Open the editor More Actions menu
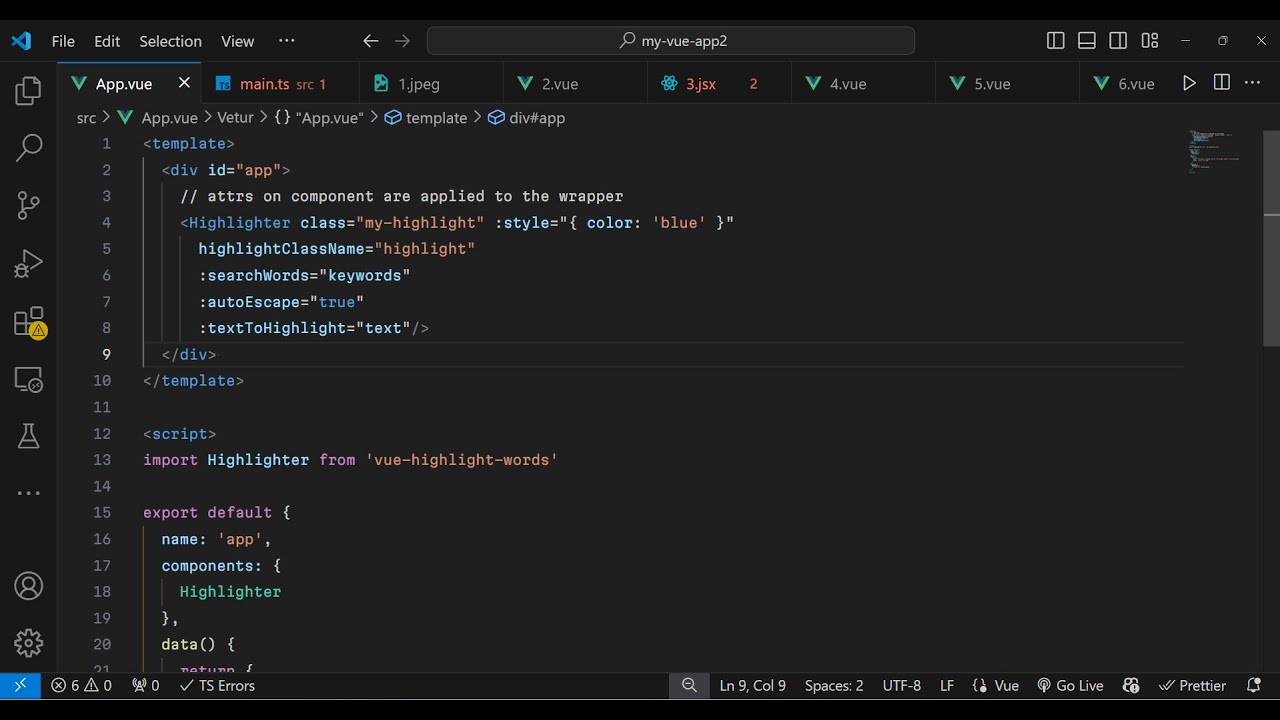The width and height of the screenshot is (1280, 720). 1253,83
